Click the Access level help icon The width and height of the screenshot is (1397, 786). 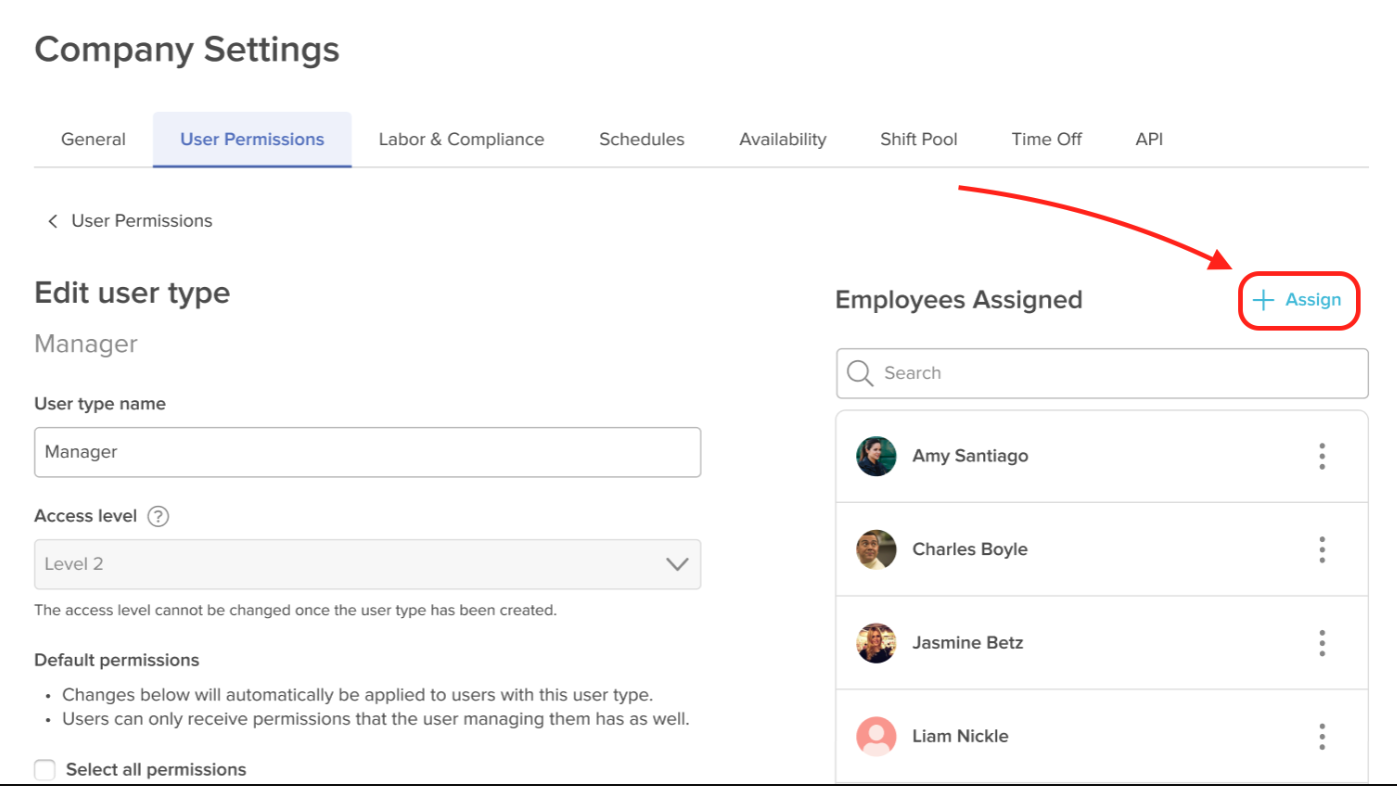click(x=158, y=517)
